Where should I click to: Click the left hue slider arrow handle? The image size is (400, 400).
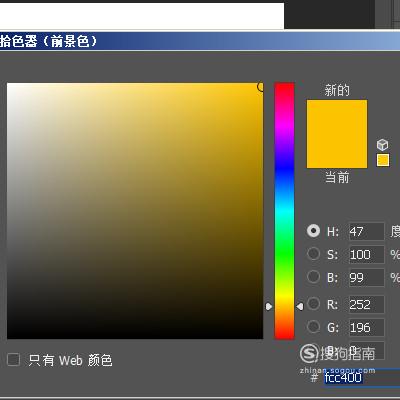269,306
